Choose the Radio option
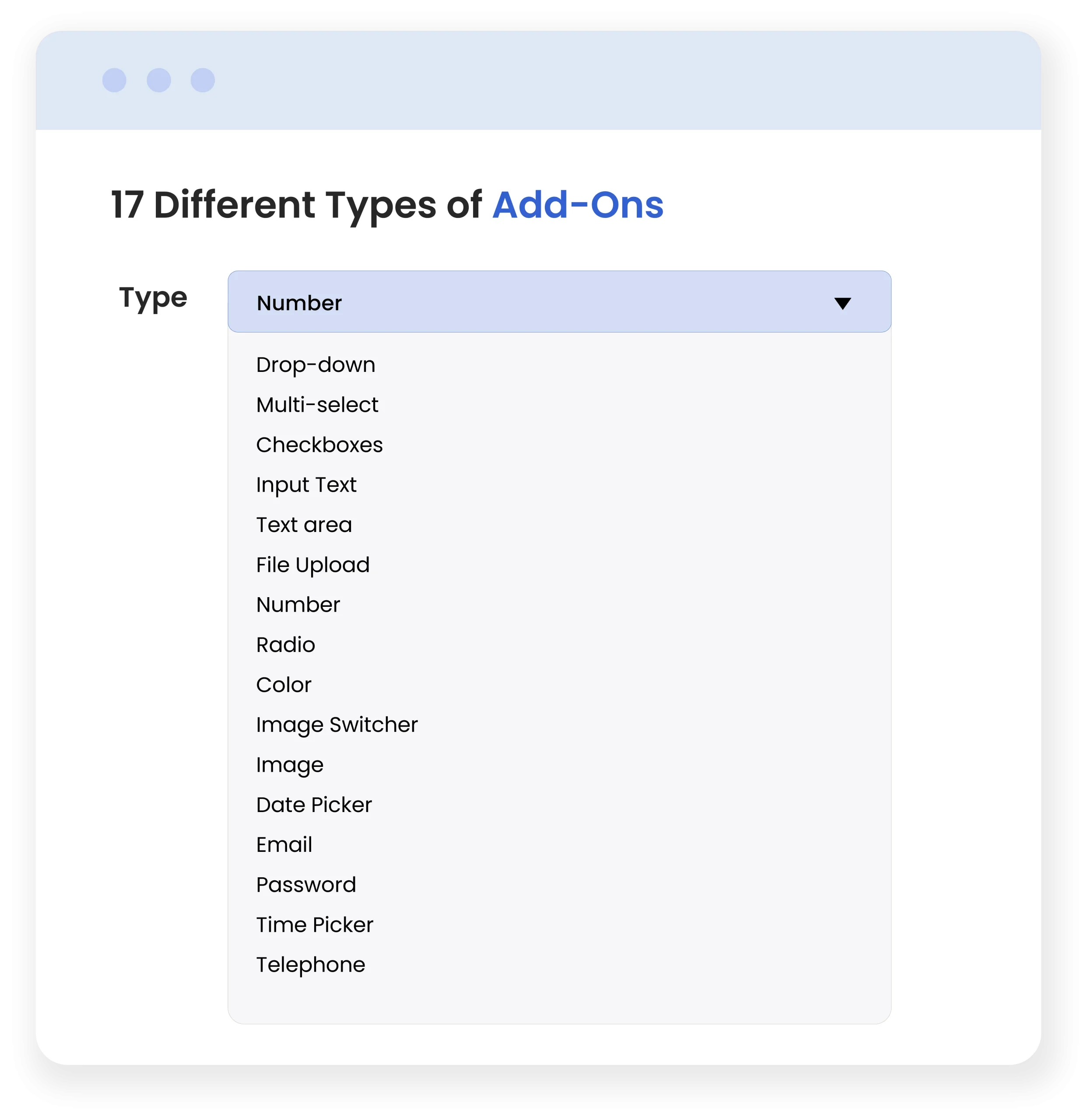Viewport: 1091px width, 1120px height. [x=285, y=645]
